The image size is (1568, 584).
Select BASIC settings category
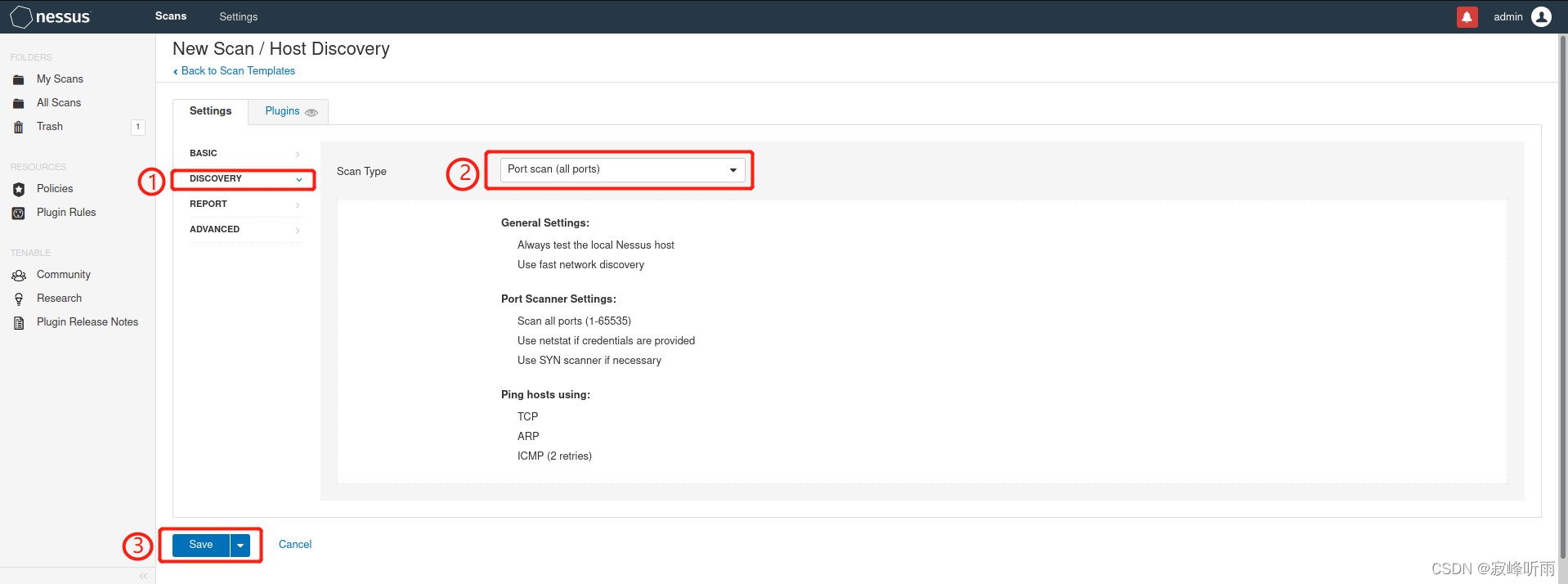(x=246, y=154)
